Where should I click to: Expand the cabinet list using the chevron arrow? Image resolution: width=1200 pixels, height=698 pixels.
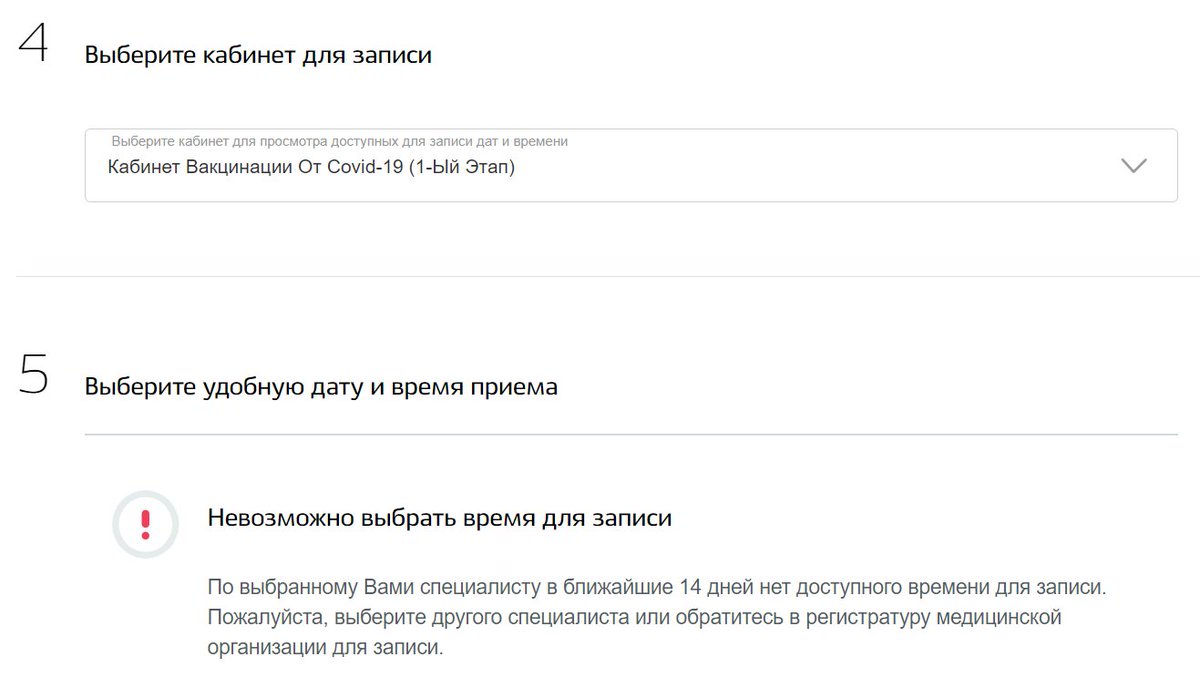tap(1133, 166)
